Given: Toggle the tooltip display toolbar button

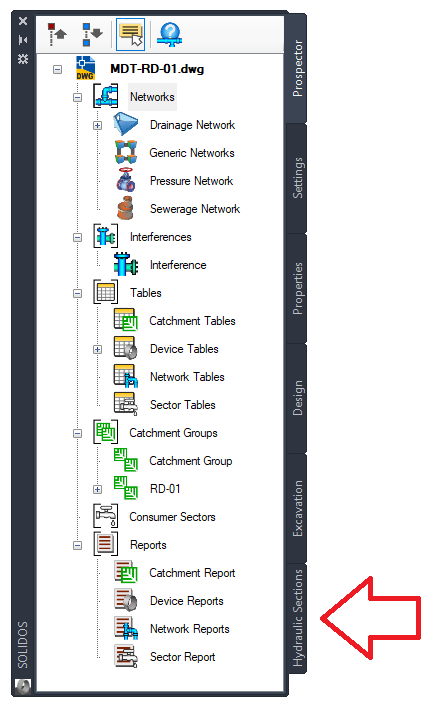Looking at the screenshot, I should point(130,35).
